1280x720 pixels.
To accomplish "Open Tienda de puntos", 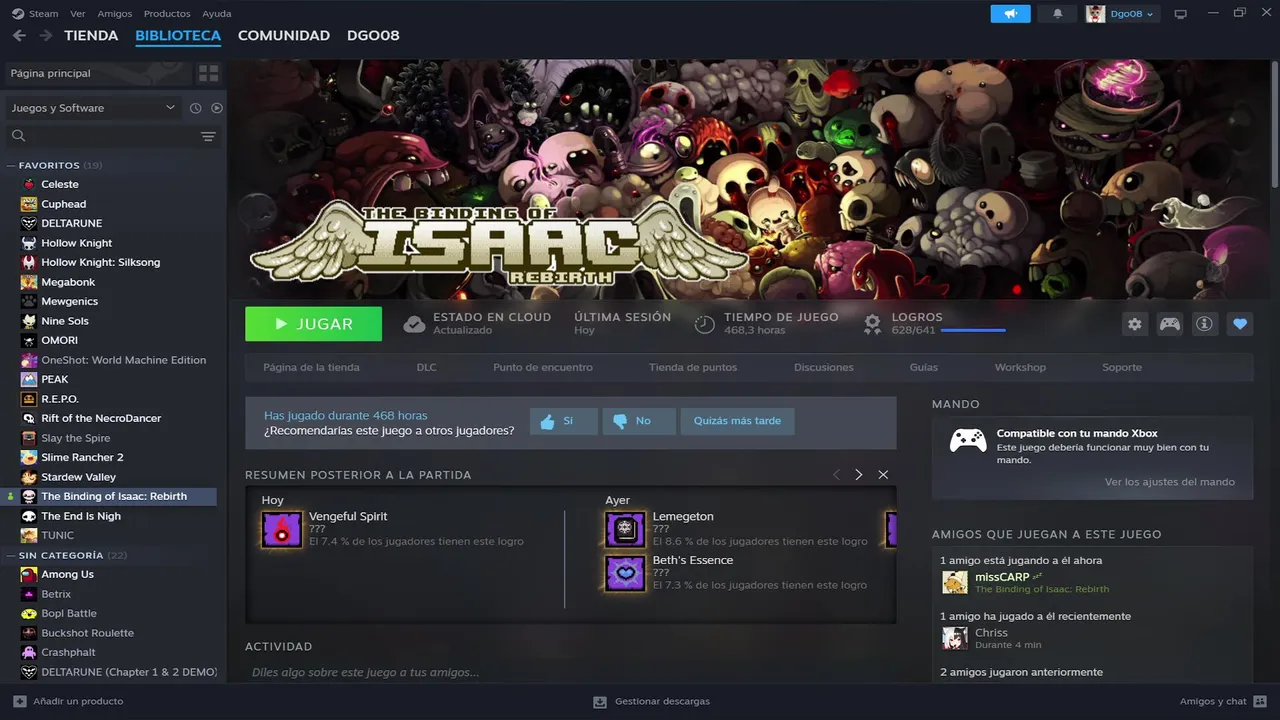I will (x=693, y=367).
